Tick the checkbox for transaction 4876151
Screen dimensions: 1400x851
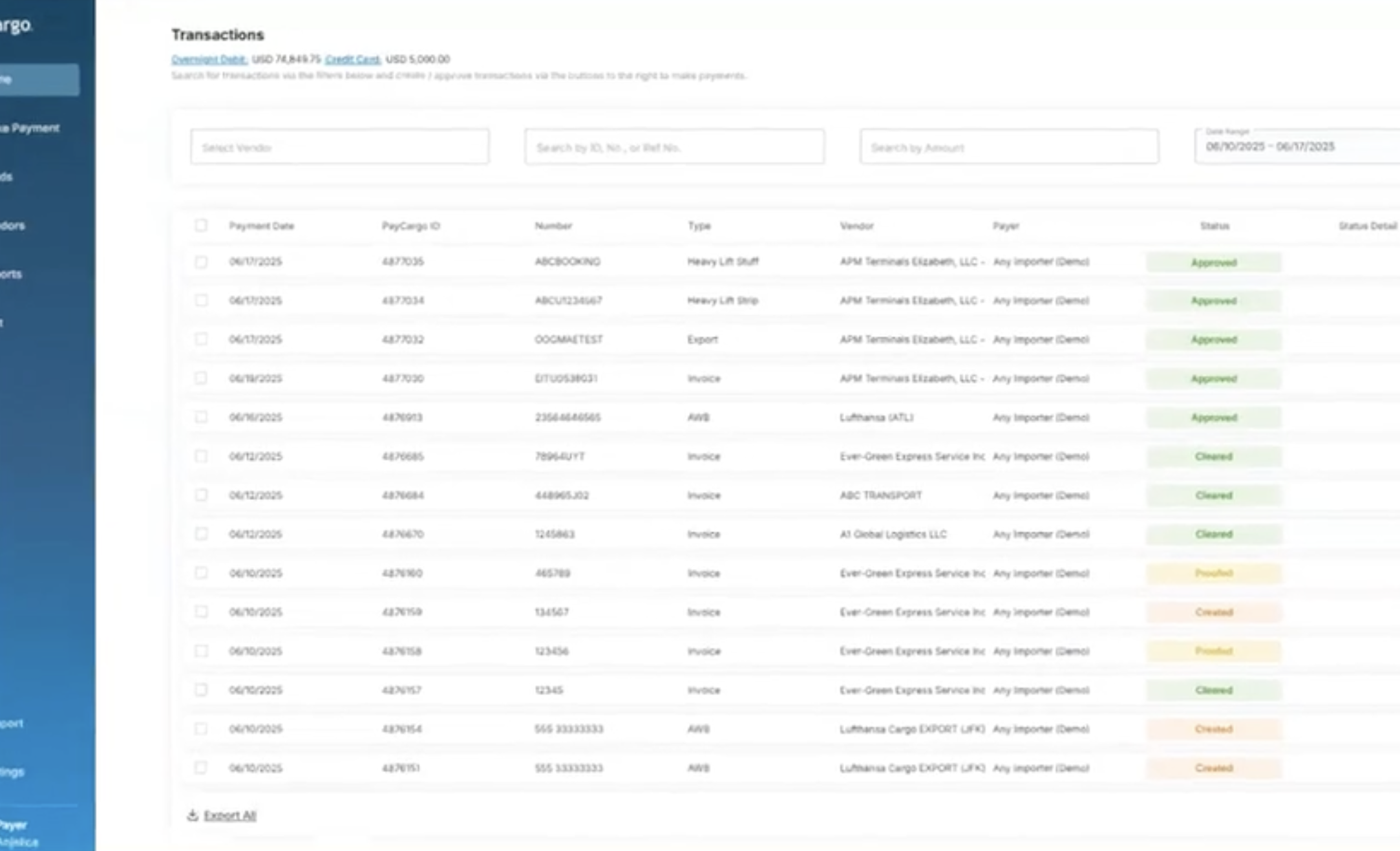[201, 768]
